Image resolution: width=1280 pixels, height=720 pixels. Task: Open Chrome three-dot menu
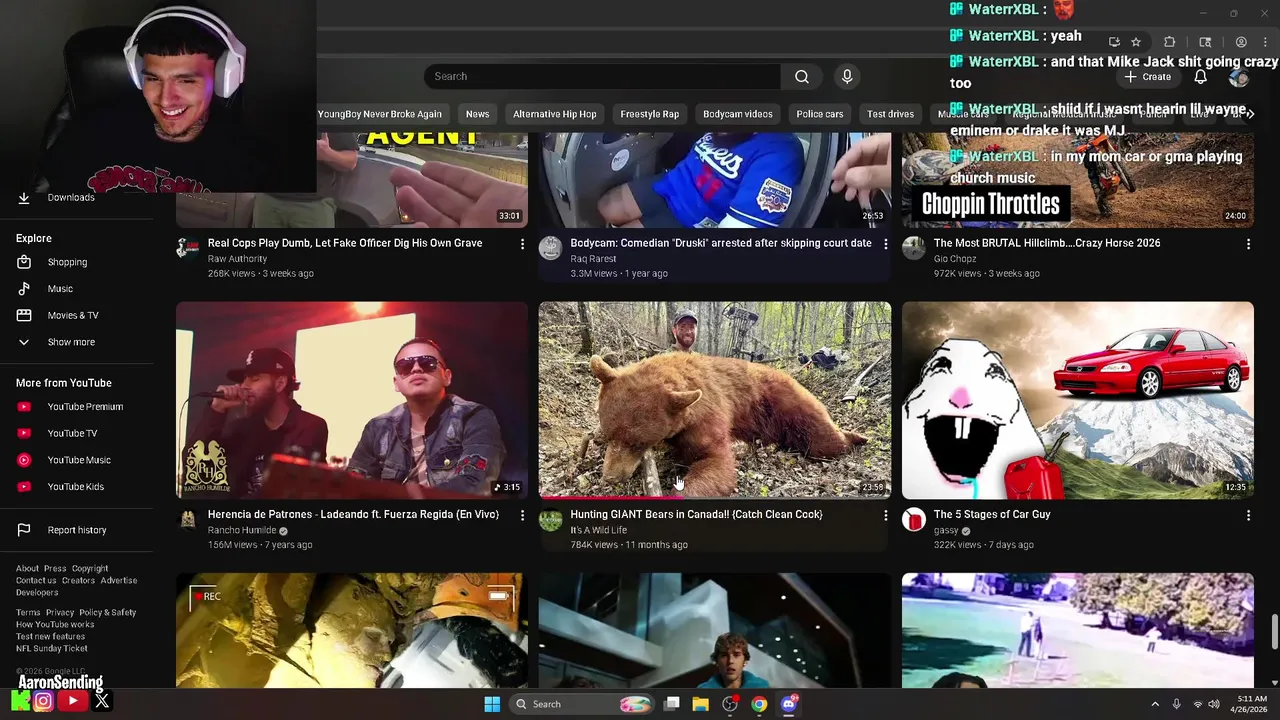pyautogui.click(x=1266, y=42)
